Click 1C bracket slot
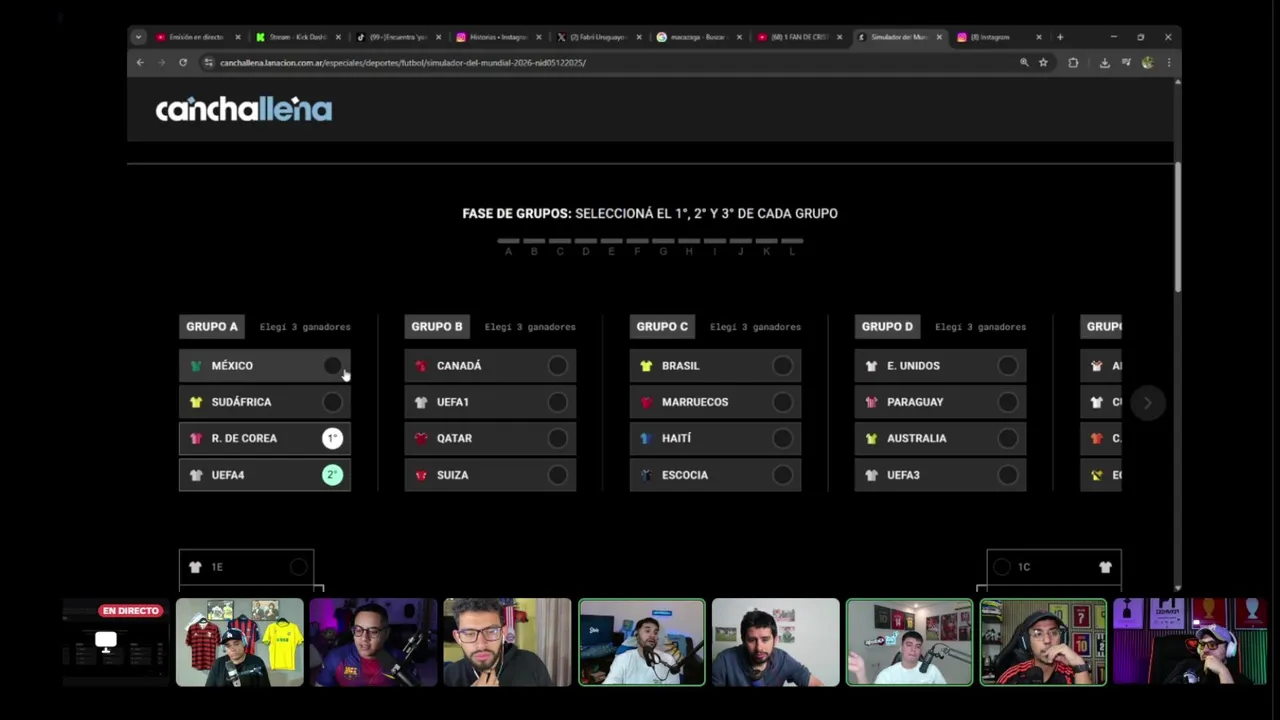This screenshot has width=1280, height=720. [x=1054, y=567]
